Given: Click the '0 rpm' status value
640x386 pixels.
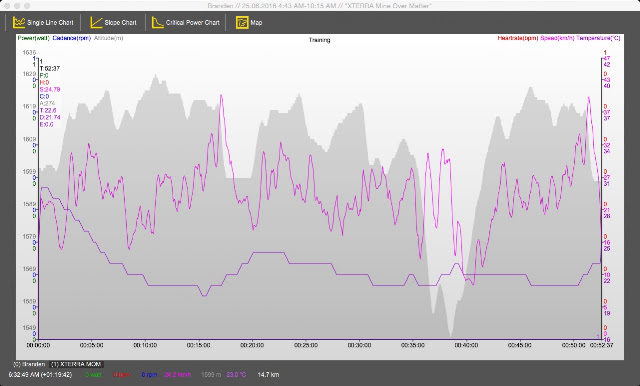Looking at the screenshot, I should (x=149, y=375).
